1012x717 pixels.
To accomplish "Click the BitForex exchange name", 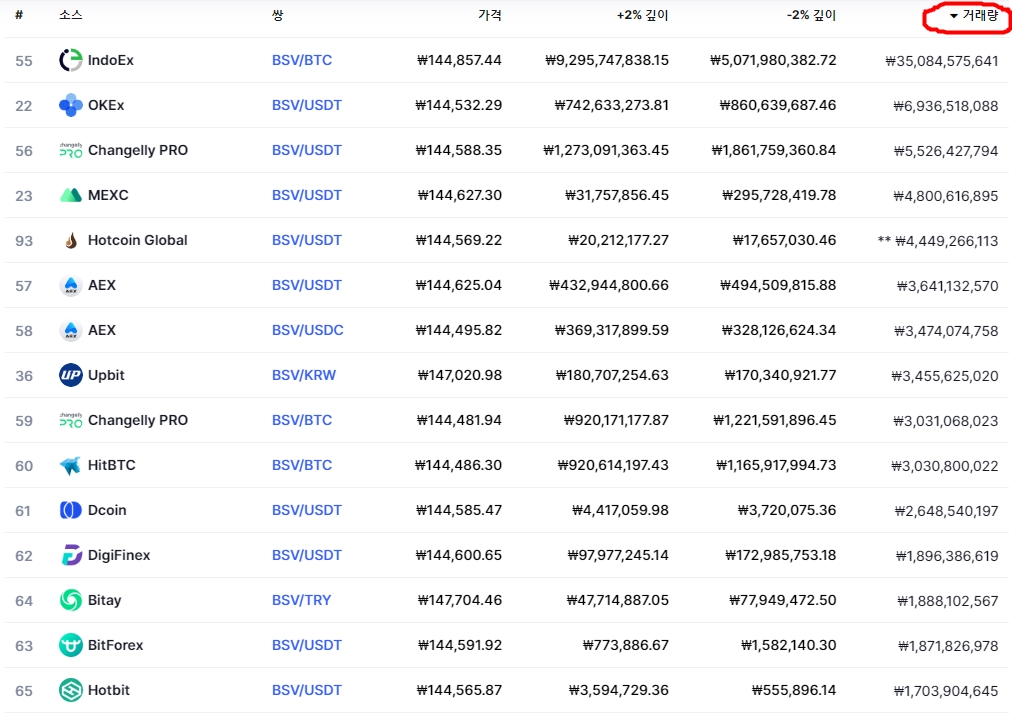I will pos(116,645).
